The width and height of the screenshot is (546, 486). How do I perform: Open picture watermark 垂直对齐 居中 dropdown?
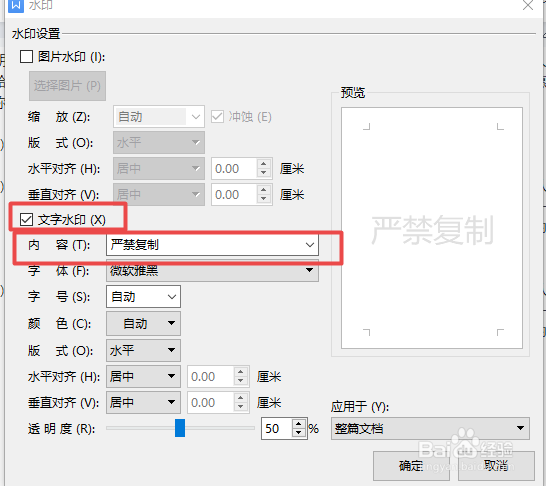tap(159, 194)
